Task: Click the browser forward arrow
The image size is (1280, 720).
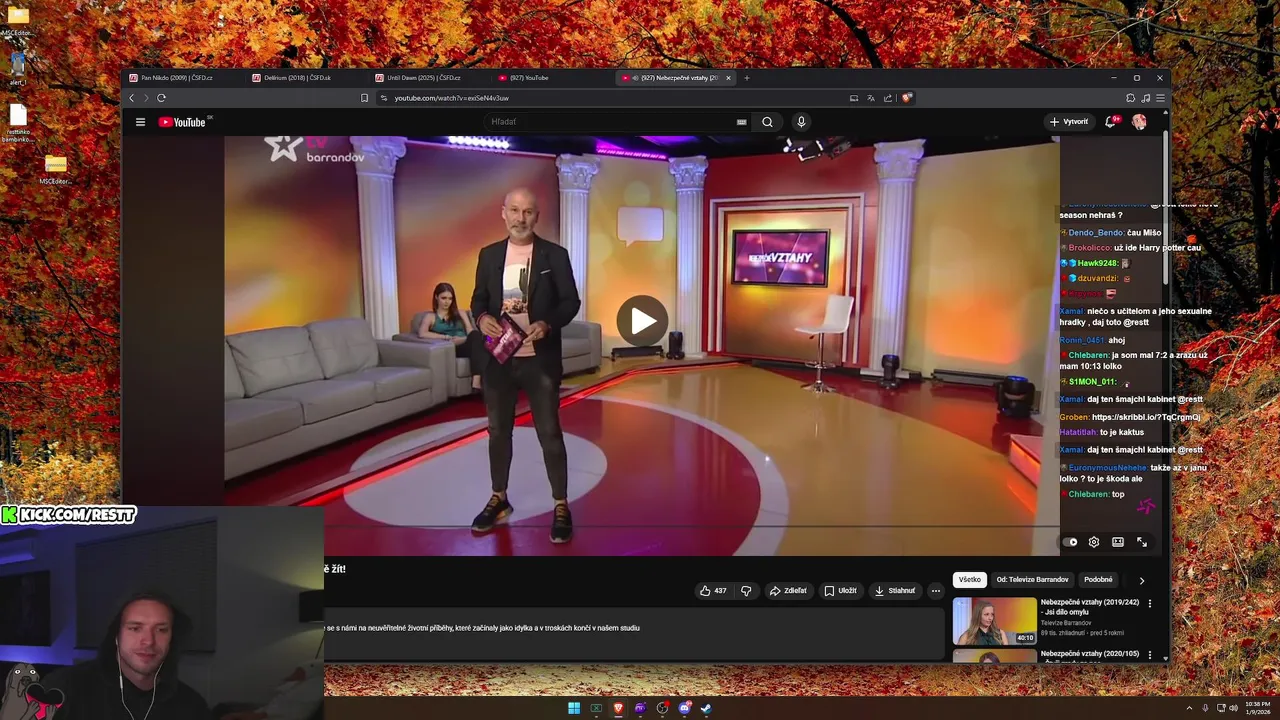Action: pyautogui.click(x=146, y=98)
